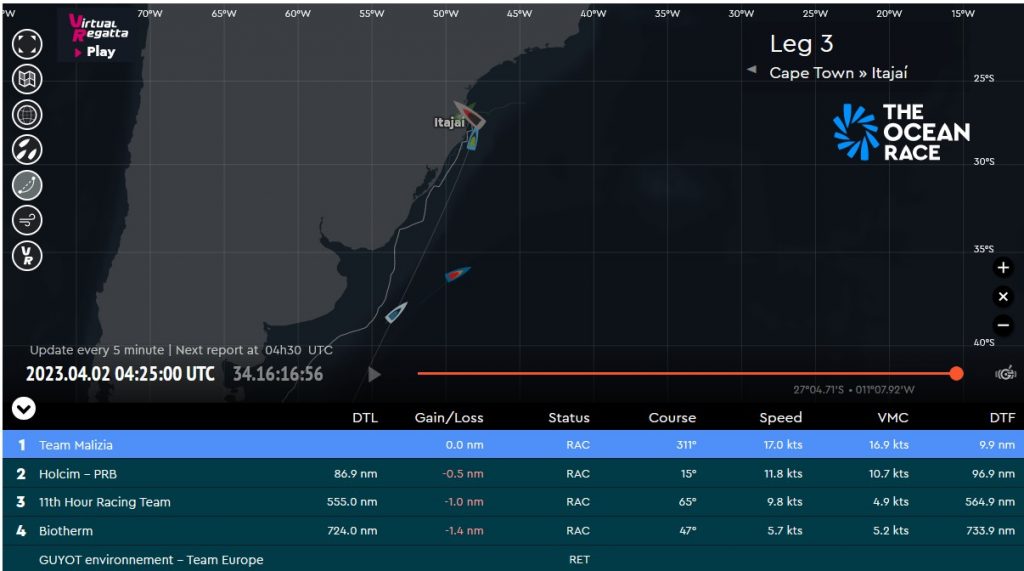The image size is (1024, 571).
Task: Click the DTL column header
Action: coord(364,418)
